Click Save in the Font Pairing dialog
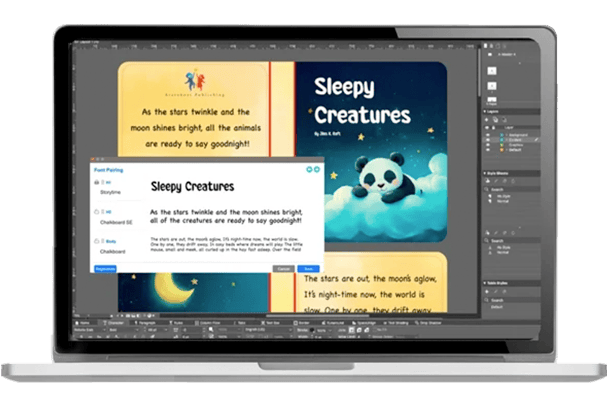Screen dimensions: 608x405 (308, 269)
